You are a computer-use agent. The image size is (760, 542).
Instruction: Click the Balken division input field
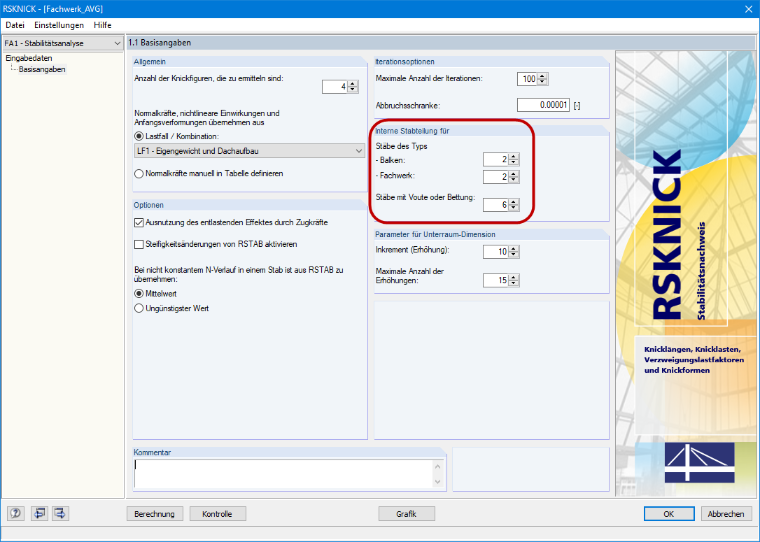pos(496,159)
